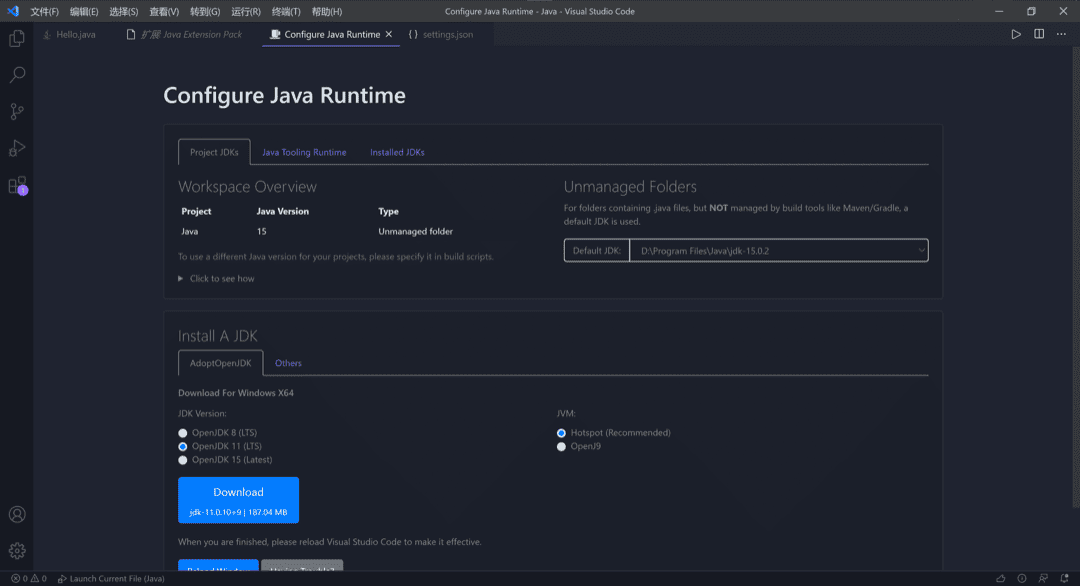Open the 选择(S) menu
Viewport: 1080px width, 586px height.
[124, 12]
